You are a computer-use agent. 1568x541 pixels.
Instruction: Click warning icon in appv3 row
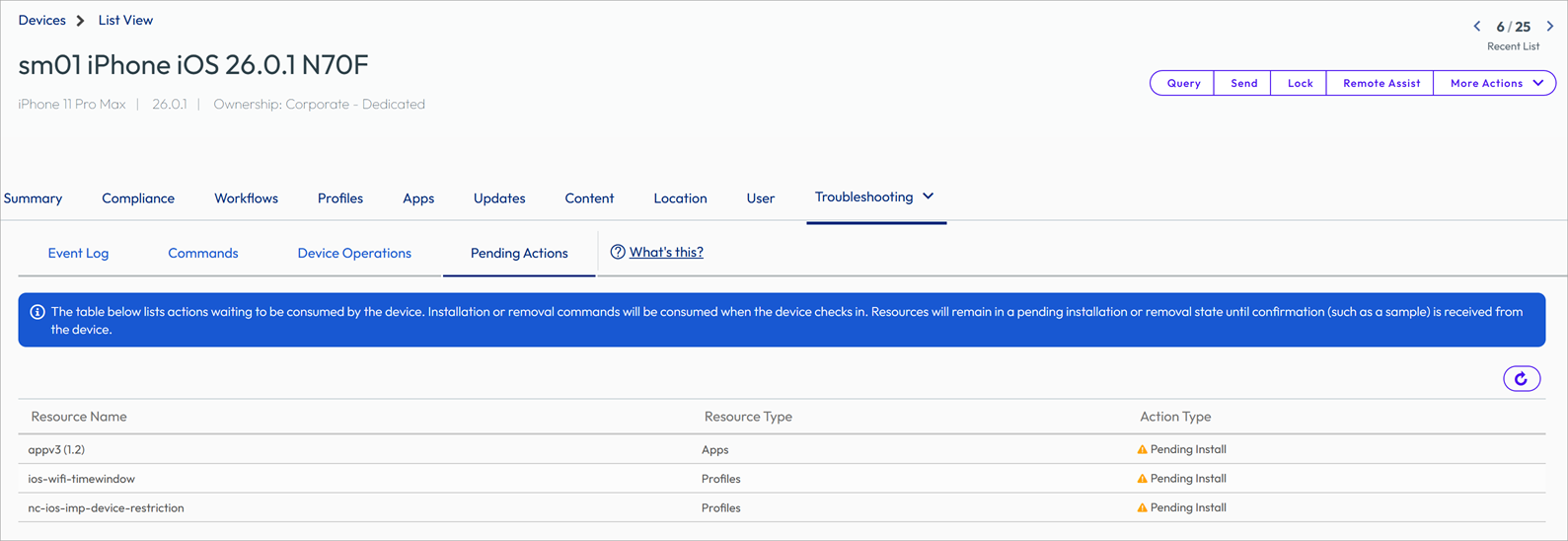[x=1142, y=449]
